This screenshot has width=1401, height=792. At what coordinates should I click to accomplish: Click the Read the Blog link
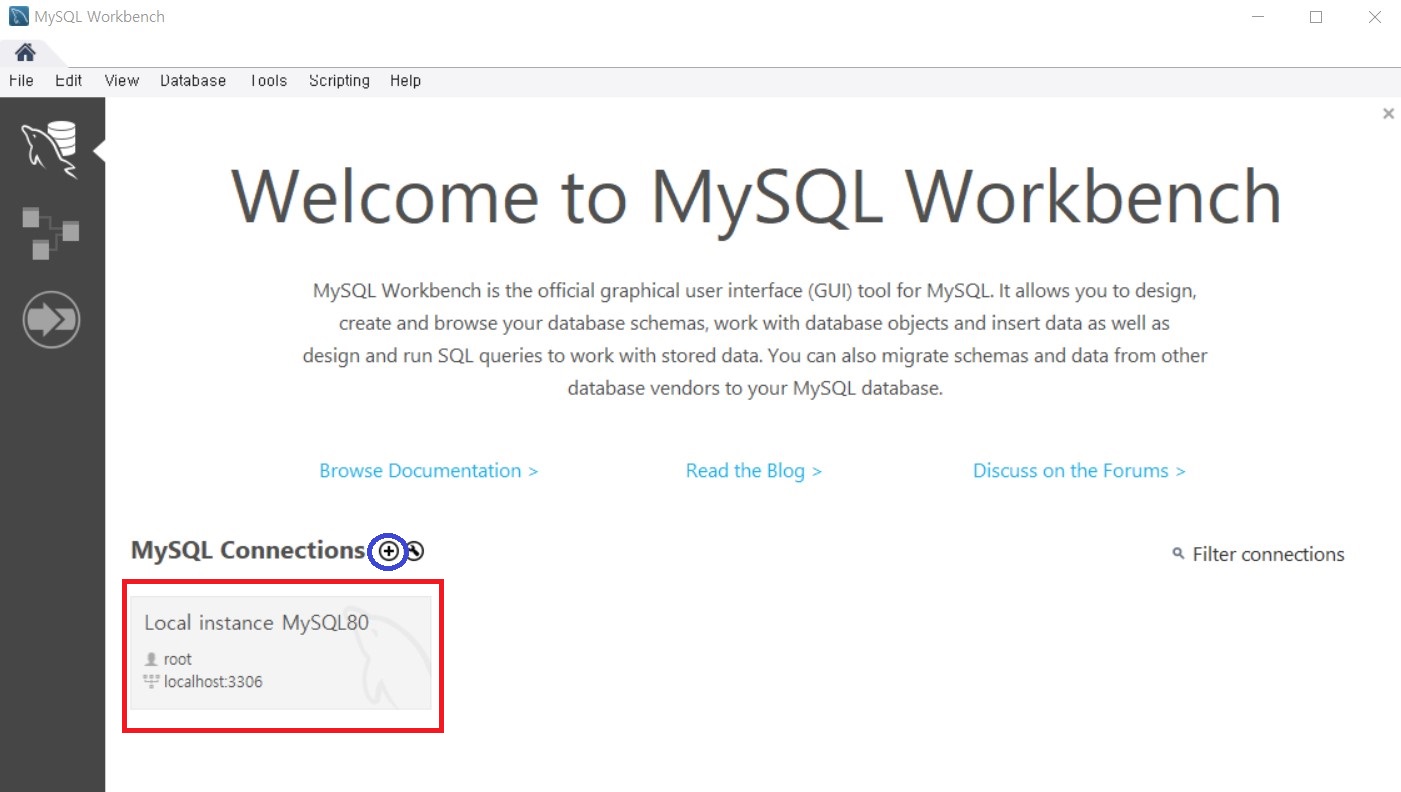(753, 471)
